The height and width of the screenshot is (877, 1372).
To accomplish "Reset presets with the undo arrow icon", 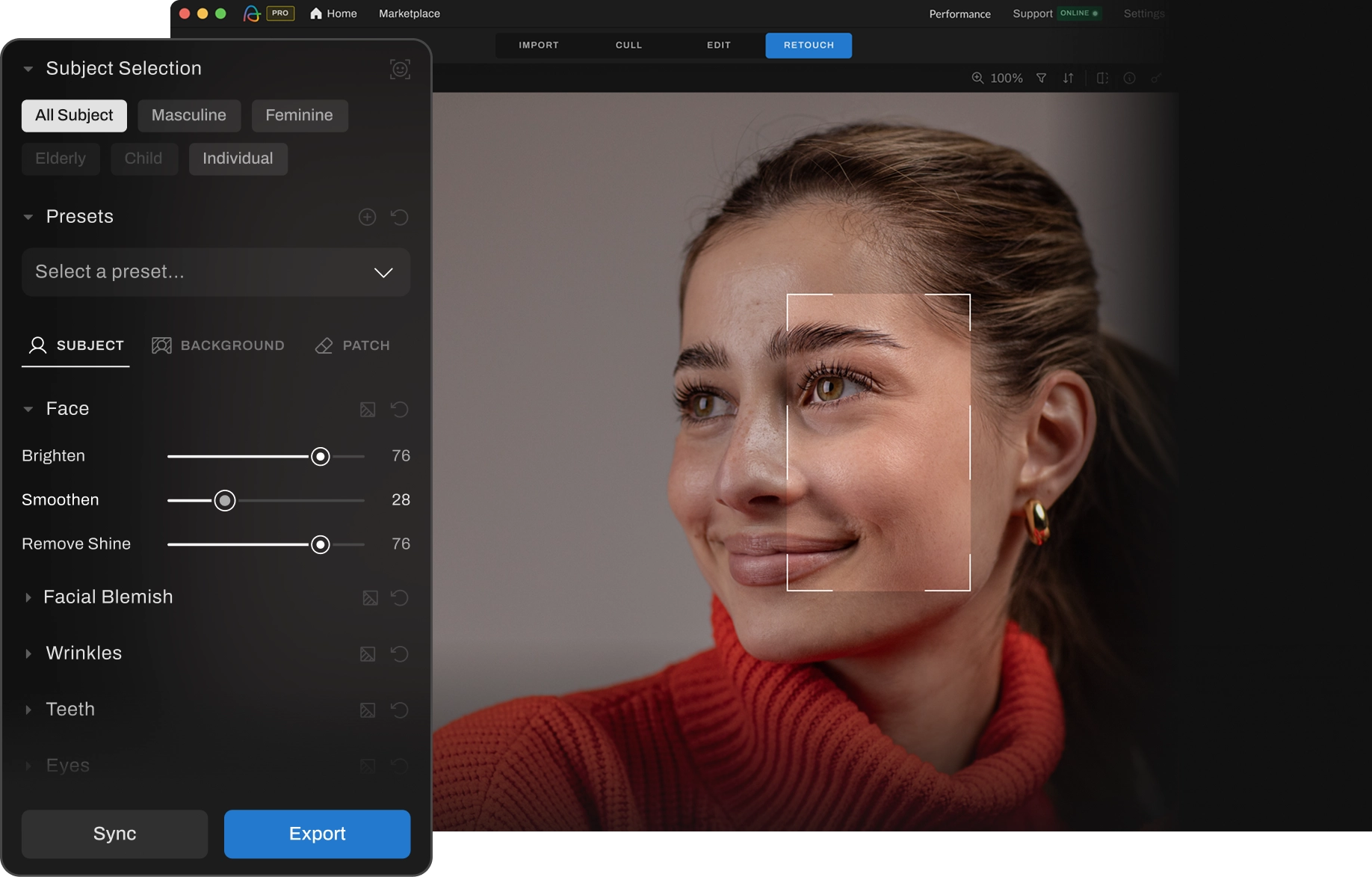I will (x=400, y=217).
